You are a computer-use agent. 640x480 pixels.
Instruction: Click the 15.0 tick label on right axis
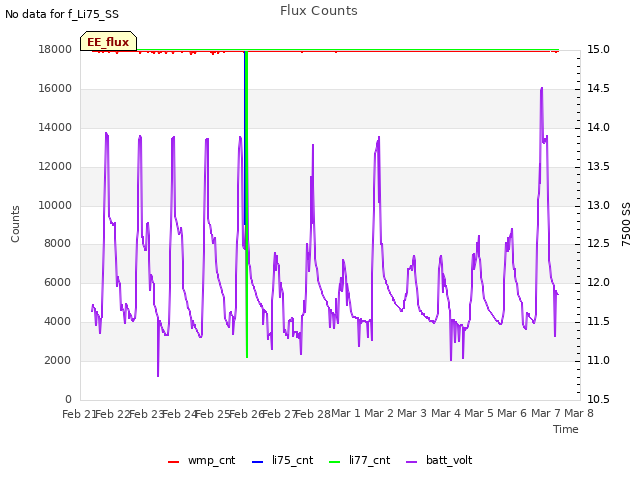pyautogui.click(x=598, y=49)
